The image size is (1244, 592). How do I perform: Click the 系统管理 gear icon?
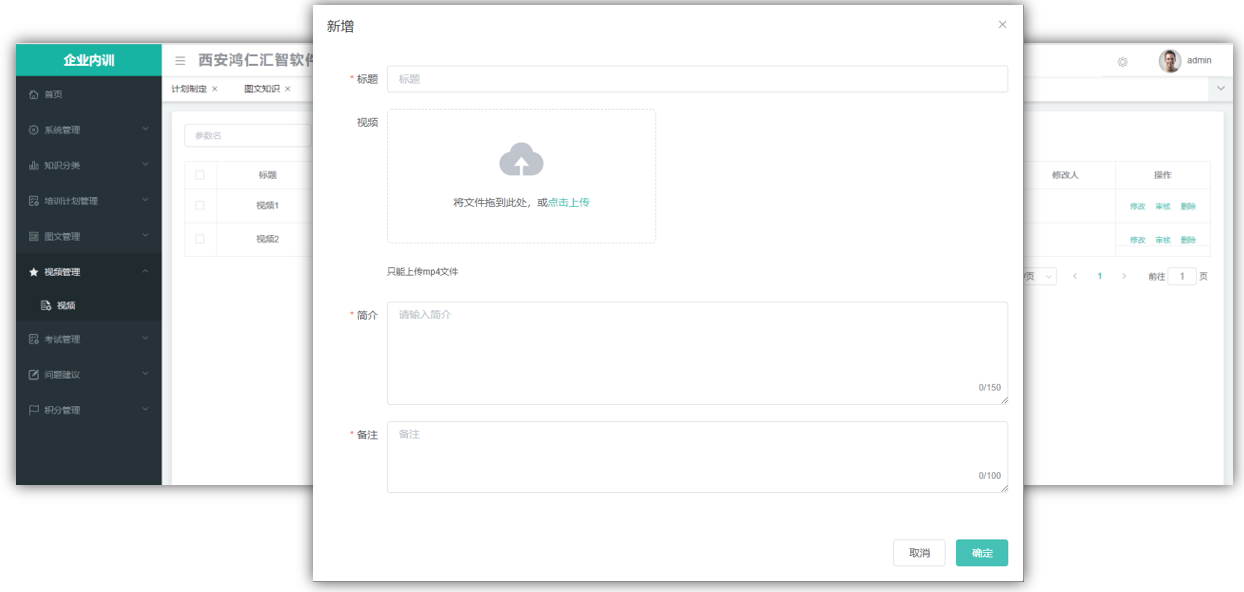[x=34, y=130]
